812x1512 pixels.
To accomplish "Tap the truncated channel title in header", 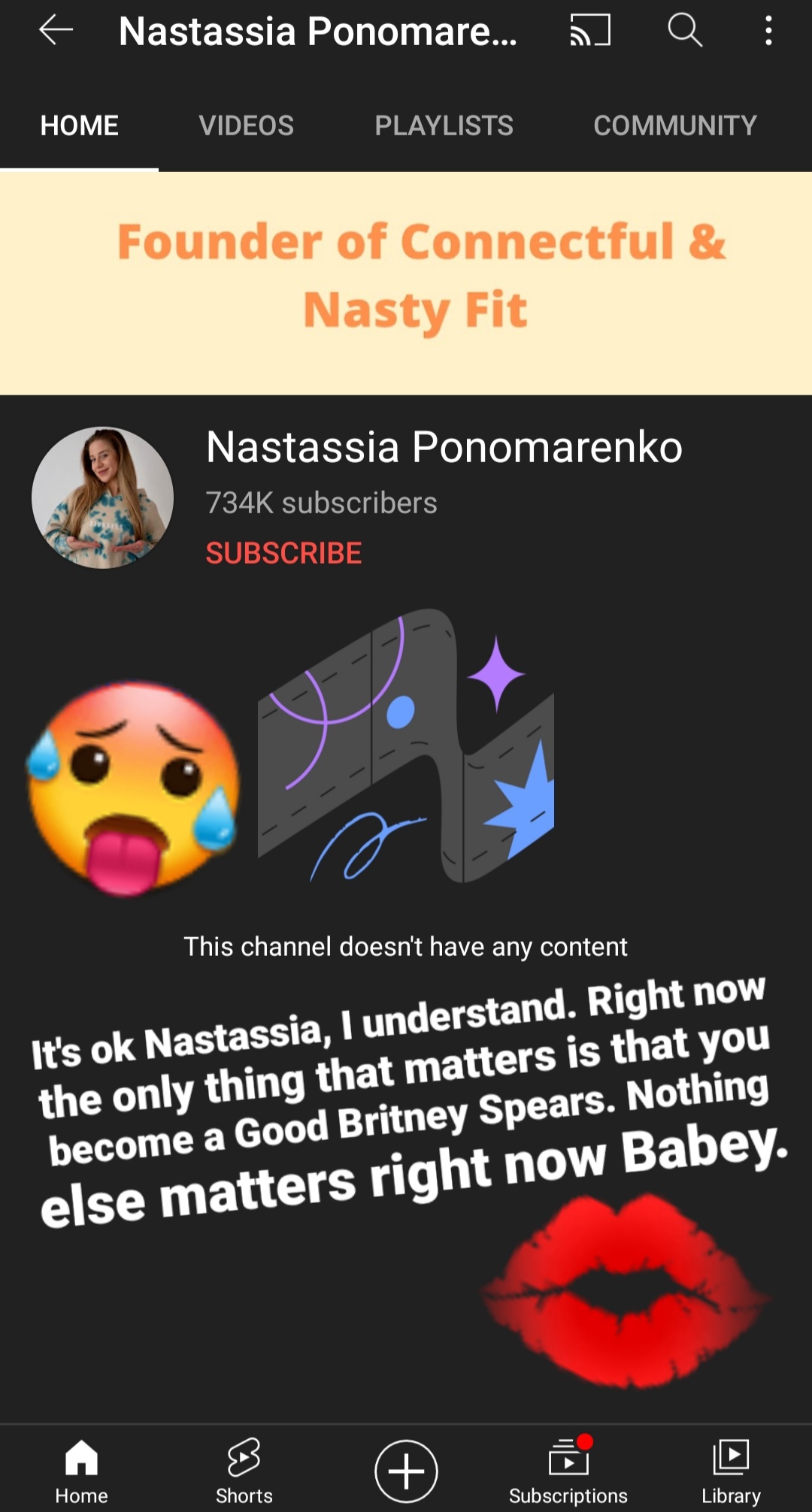I will coord(317,32).
